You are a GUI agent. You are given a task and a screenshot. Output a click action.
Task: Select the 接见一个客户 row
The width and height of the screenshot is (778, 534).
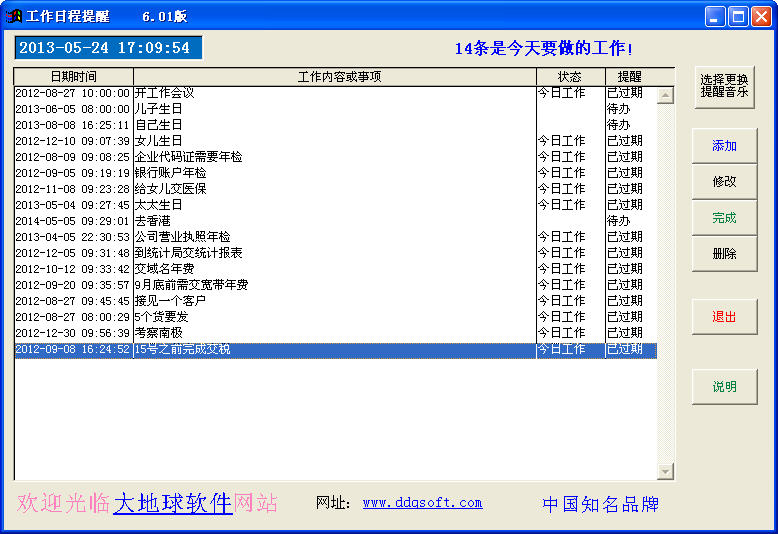pos(335,301)
